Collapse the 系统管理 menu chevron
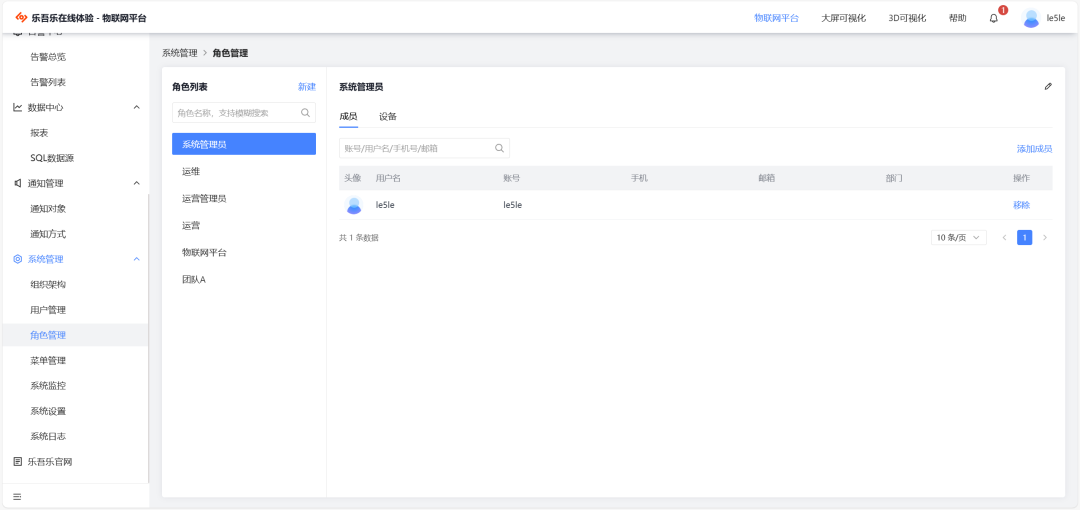1080x510 pixels. 136,259
